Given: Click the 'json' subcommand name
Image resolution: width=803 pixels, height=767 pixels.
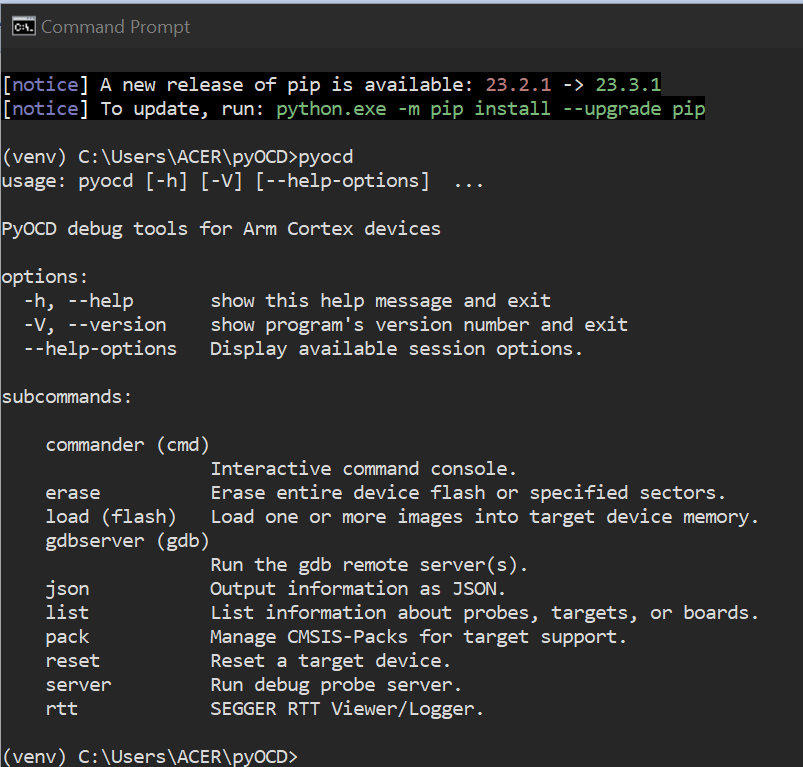Looking at the screenshot, I should click(67, 589).
